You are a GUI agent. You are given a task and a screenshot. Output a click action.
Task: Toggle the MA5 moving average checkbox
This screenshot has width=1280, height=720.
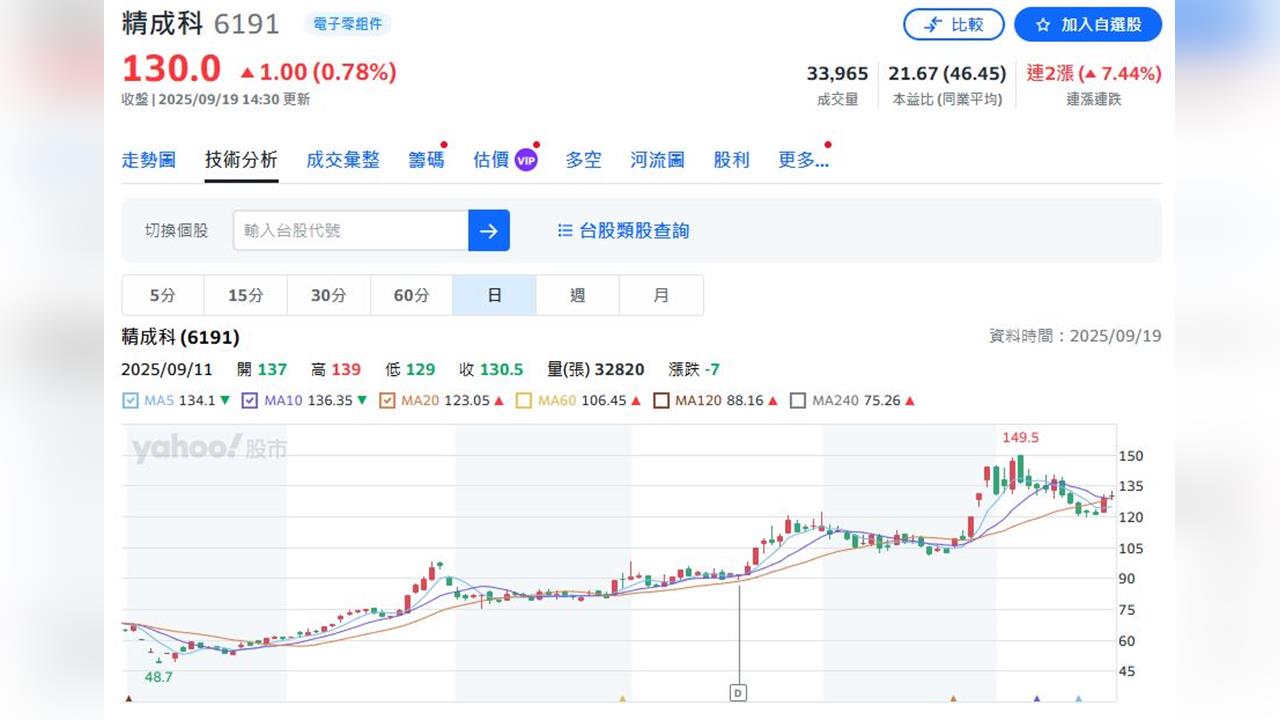point(130,401)
